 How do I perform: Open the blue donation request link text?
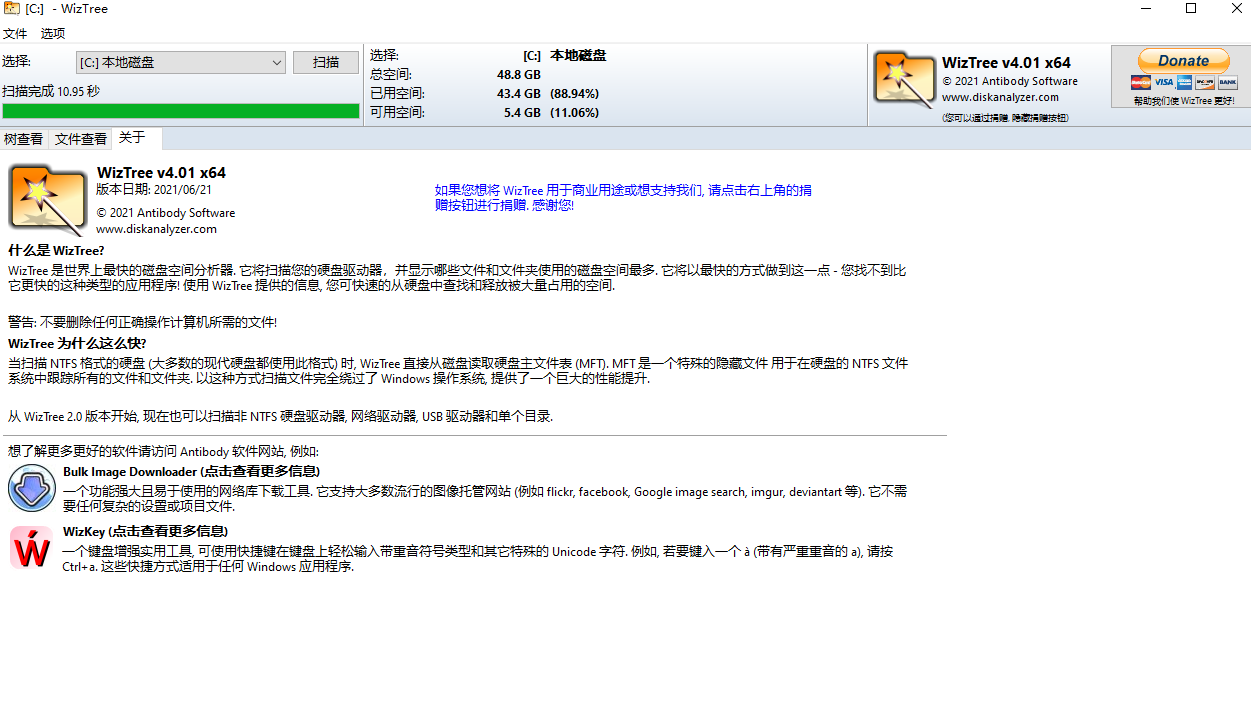622,197
